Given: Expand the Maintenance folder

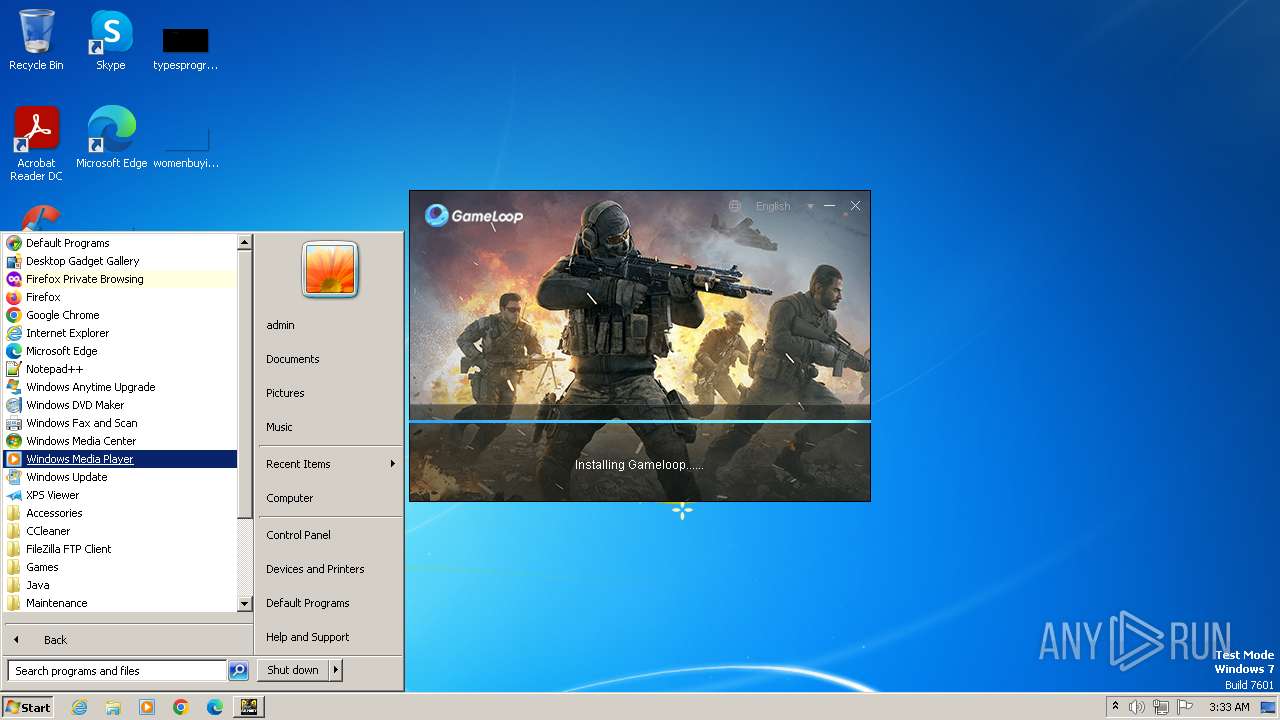Looking at the screenshot, I should [x=120, y=603].
